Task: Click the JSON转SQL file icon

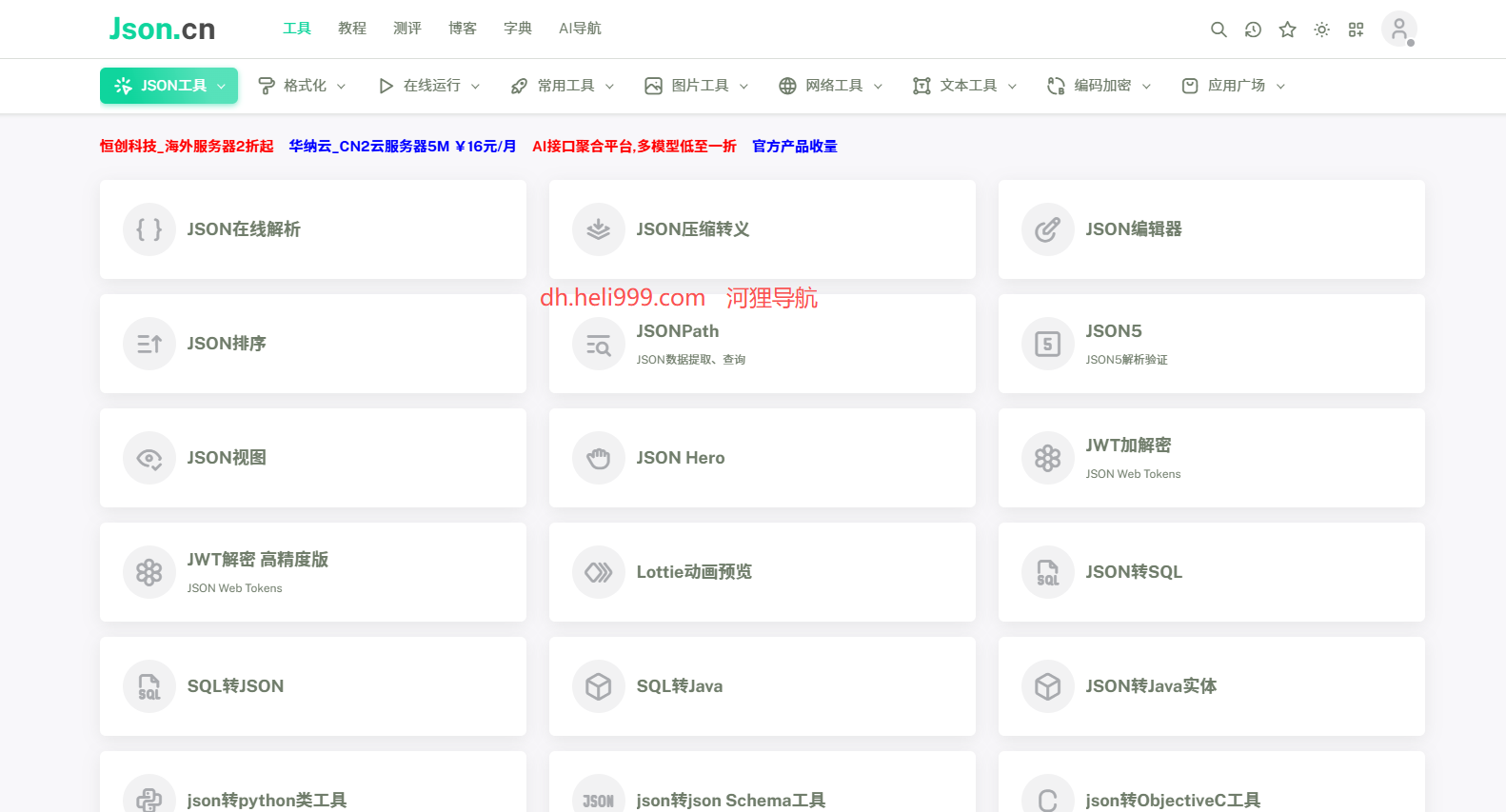Action: point(1048,572)
